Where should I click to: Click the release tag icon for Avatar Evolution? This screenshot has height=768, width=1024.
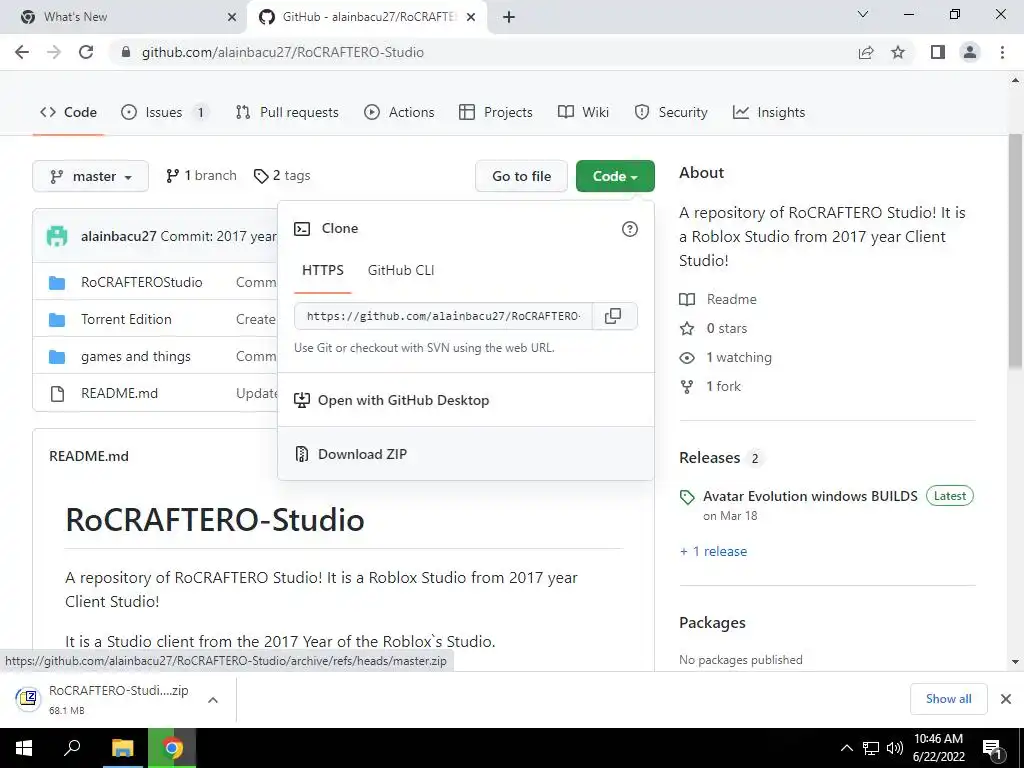[x=687, y=498]
